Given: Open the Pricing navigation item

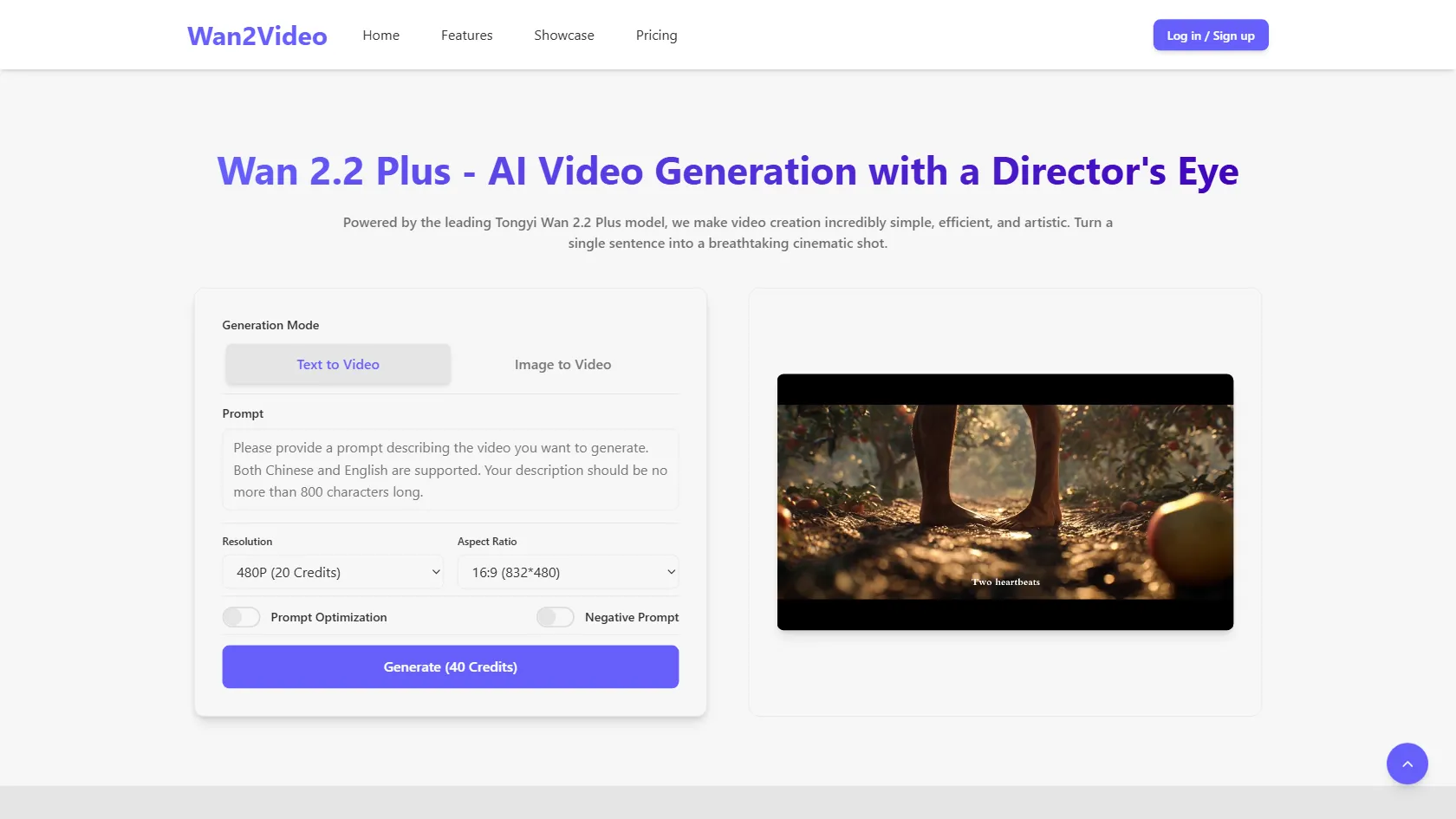Looking at the screenshot, I should [x=656, y=36].
